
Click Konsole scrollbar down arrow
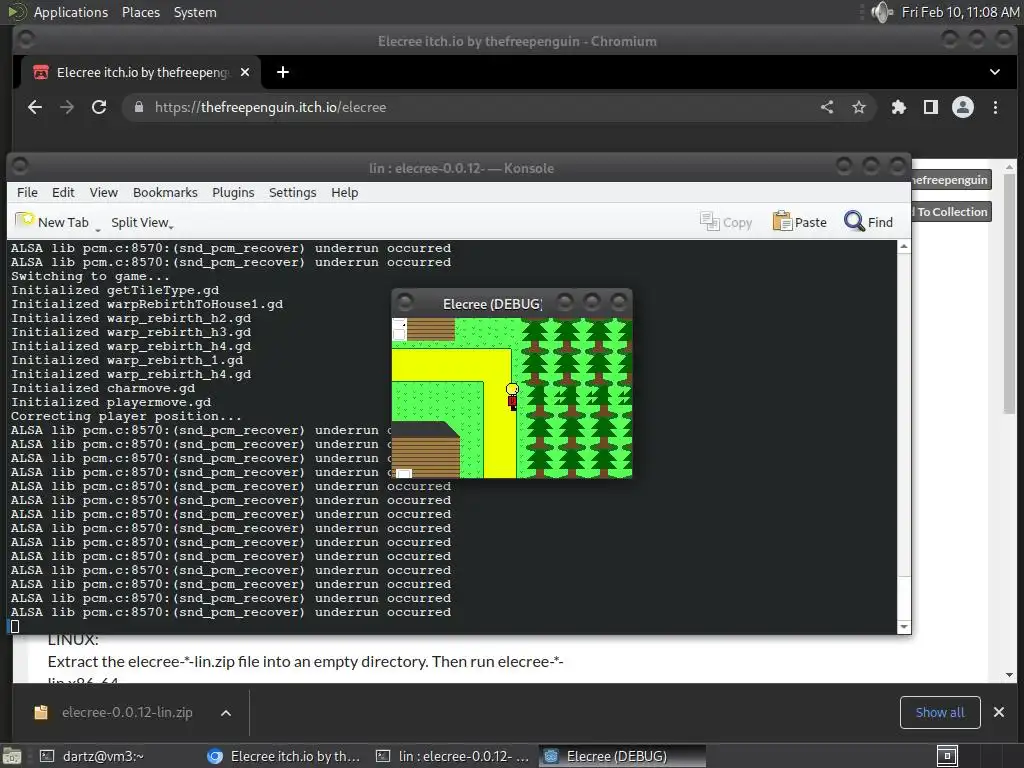coord(904,627)
